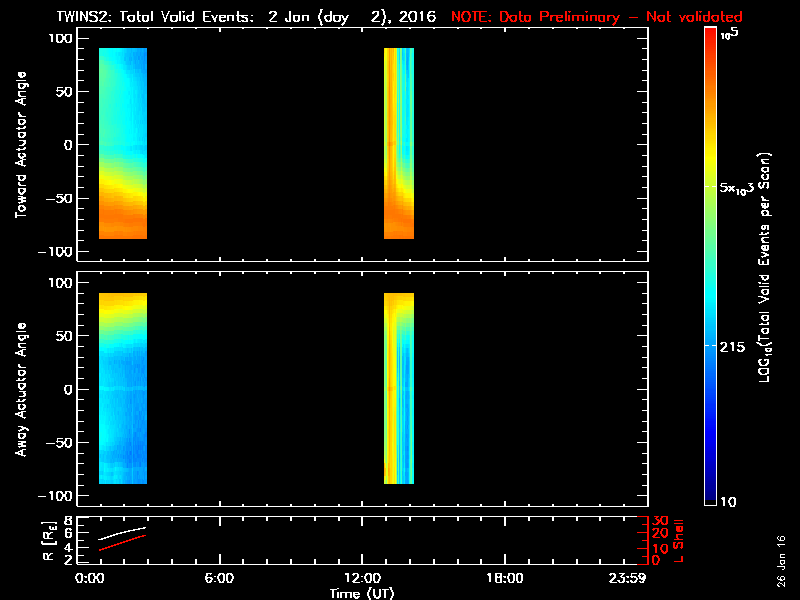Click the 13:00 UT data strip in Away panel
This screenshot has width=800, height=600.
coord(399,388)
